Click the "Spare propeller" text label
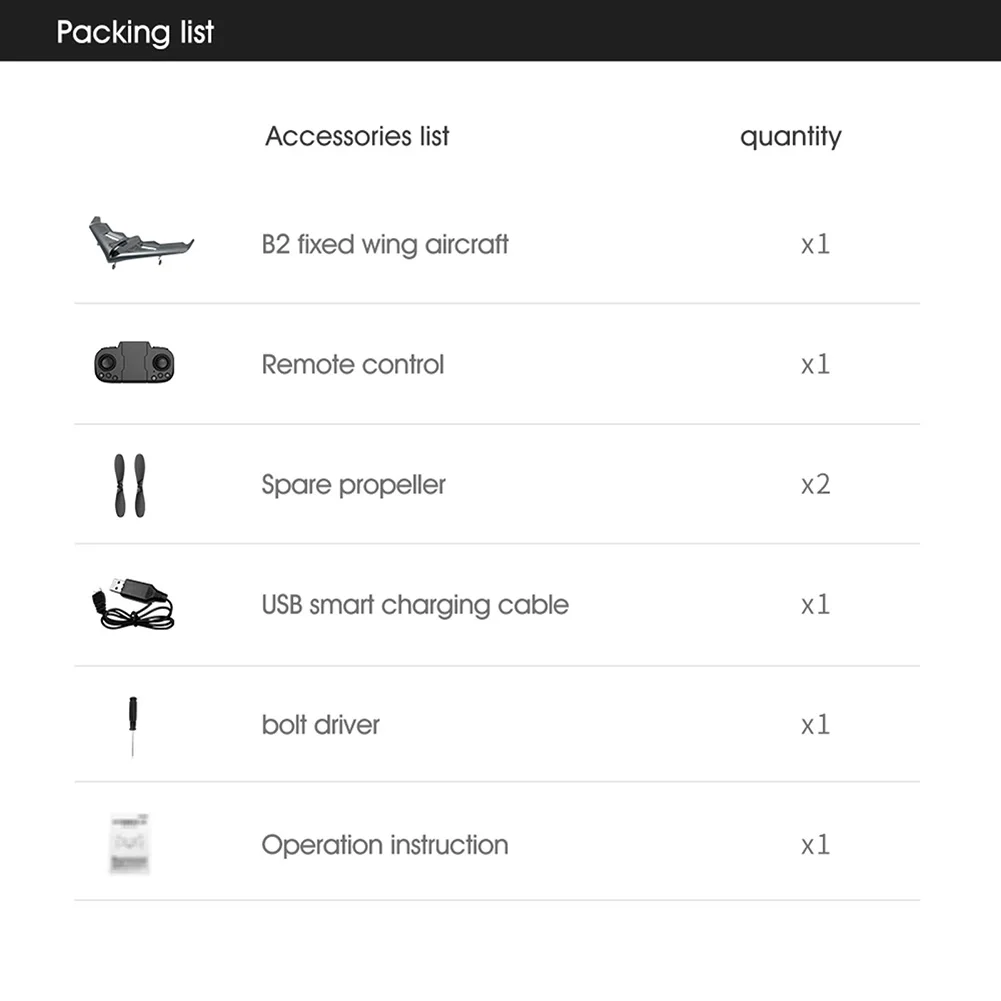This screenshot has height=1001, width=1001. [x=353, y=485]
